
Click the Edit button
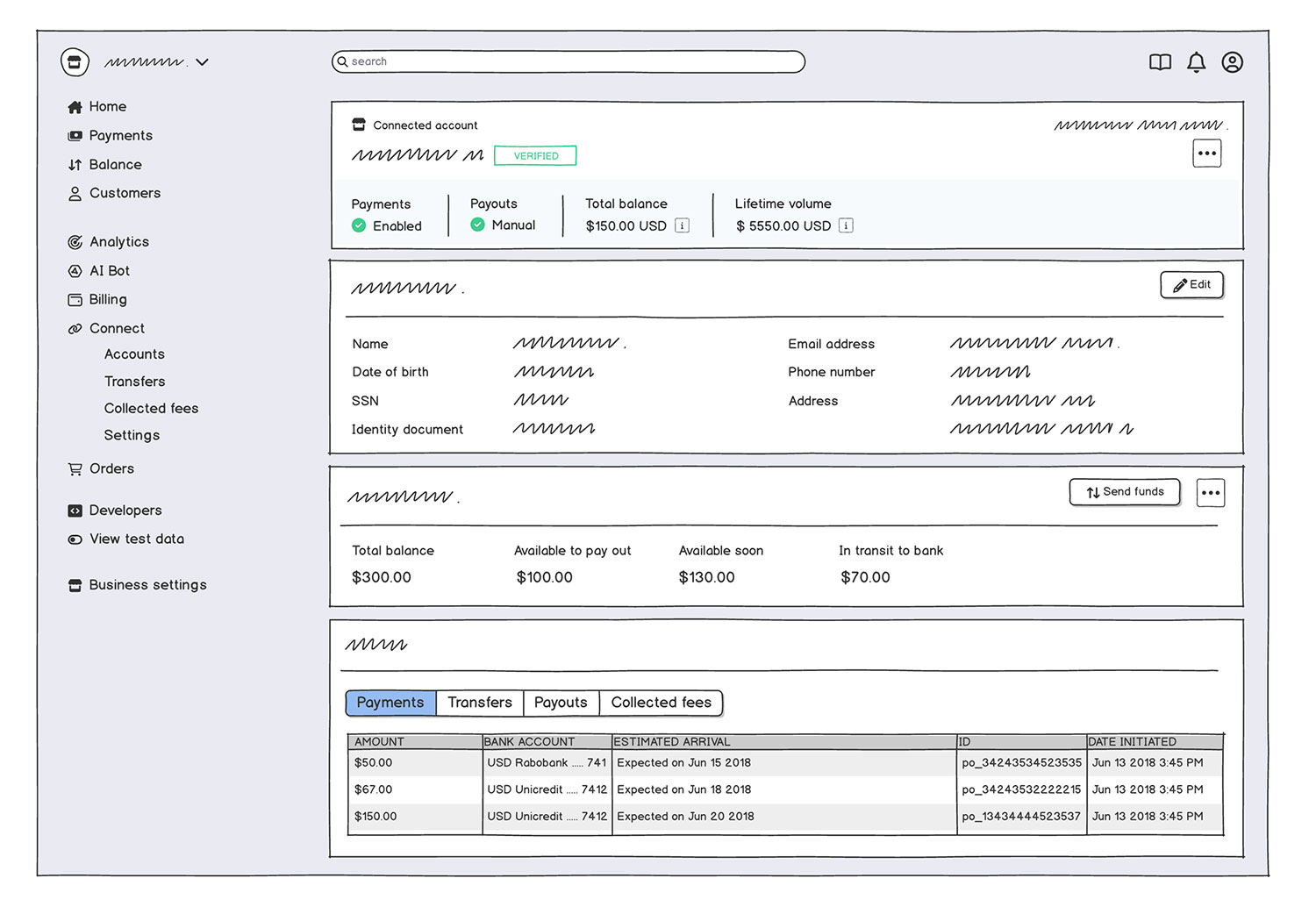[1191, 285]
